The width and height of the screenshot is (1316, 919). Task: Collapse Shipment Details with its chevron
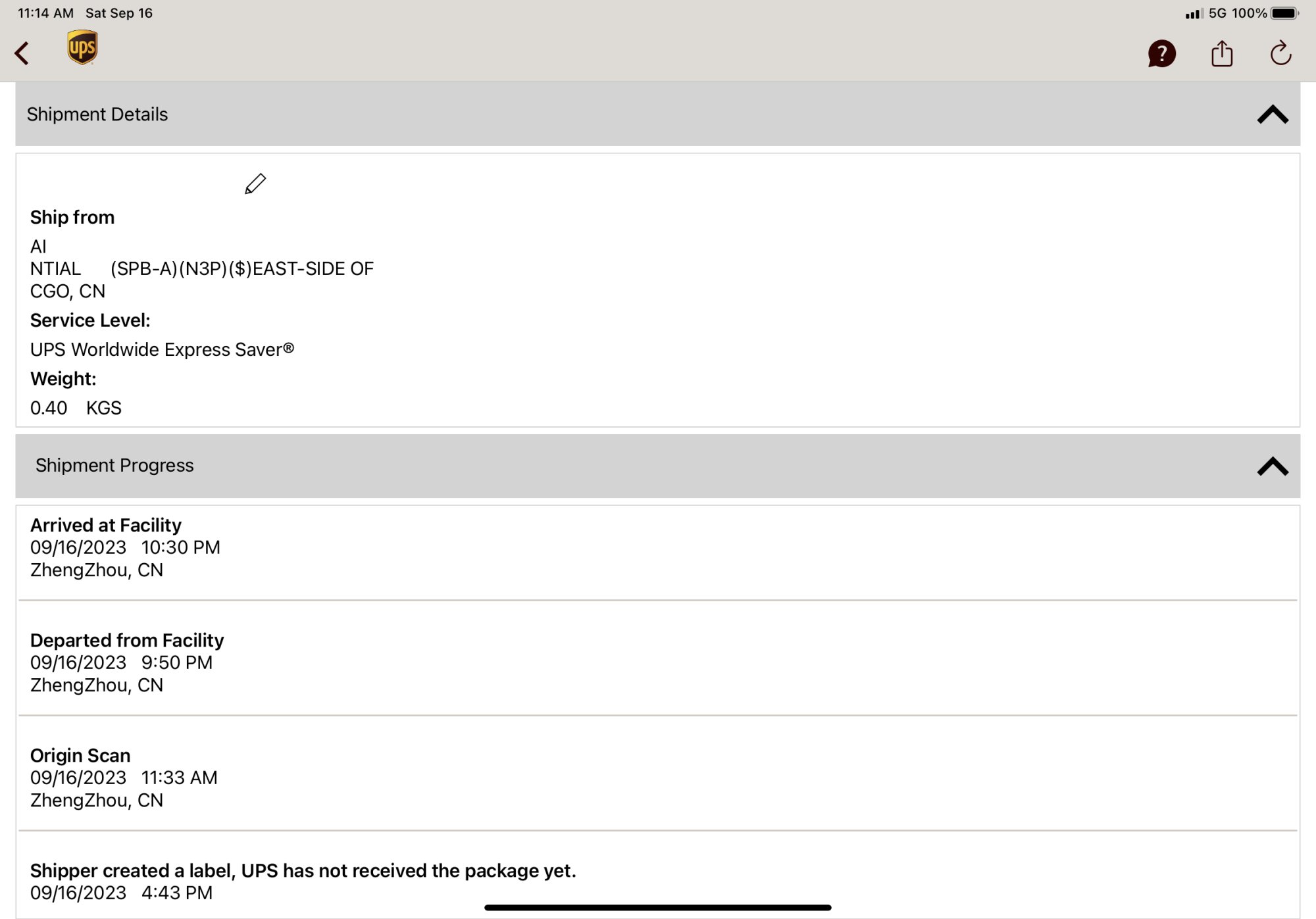[1273, 114]
